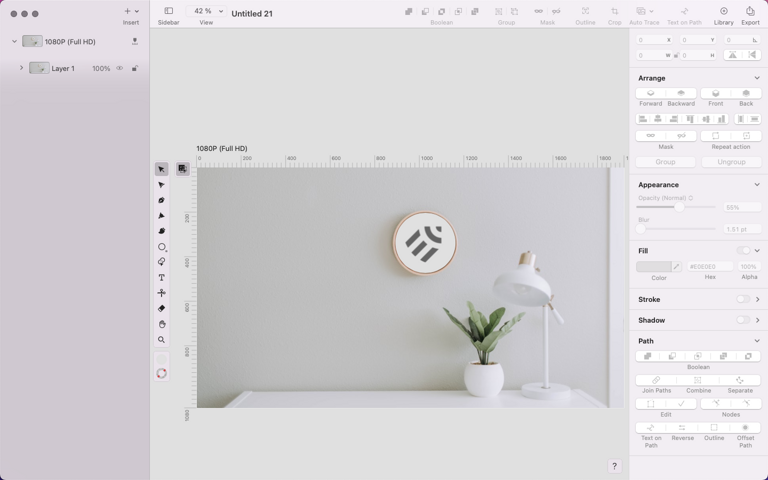Click the Opacity blend mode stepper
This screenshot has height=480, width=768.
pyautogui.click(x=691, y=198)
